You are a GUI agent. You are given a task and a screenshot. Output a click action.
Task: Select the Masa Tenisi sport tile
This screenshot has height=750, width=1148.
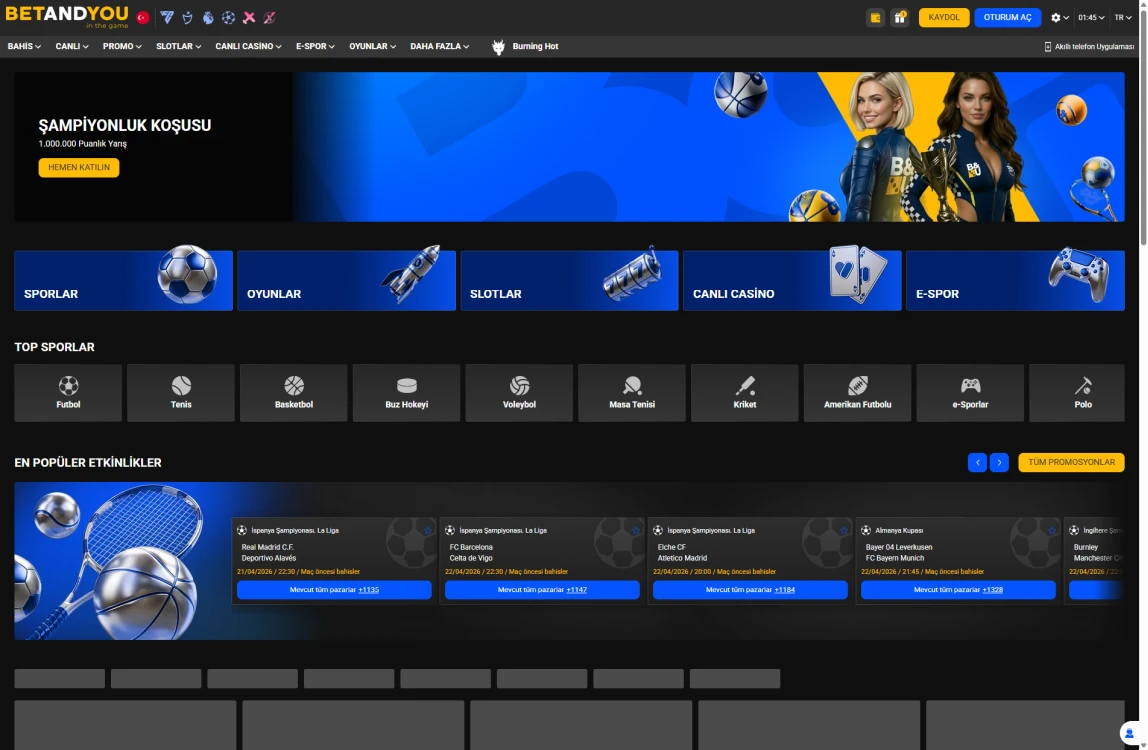632,393
